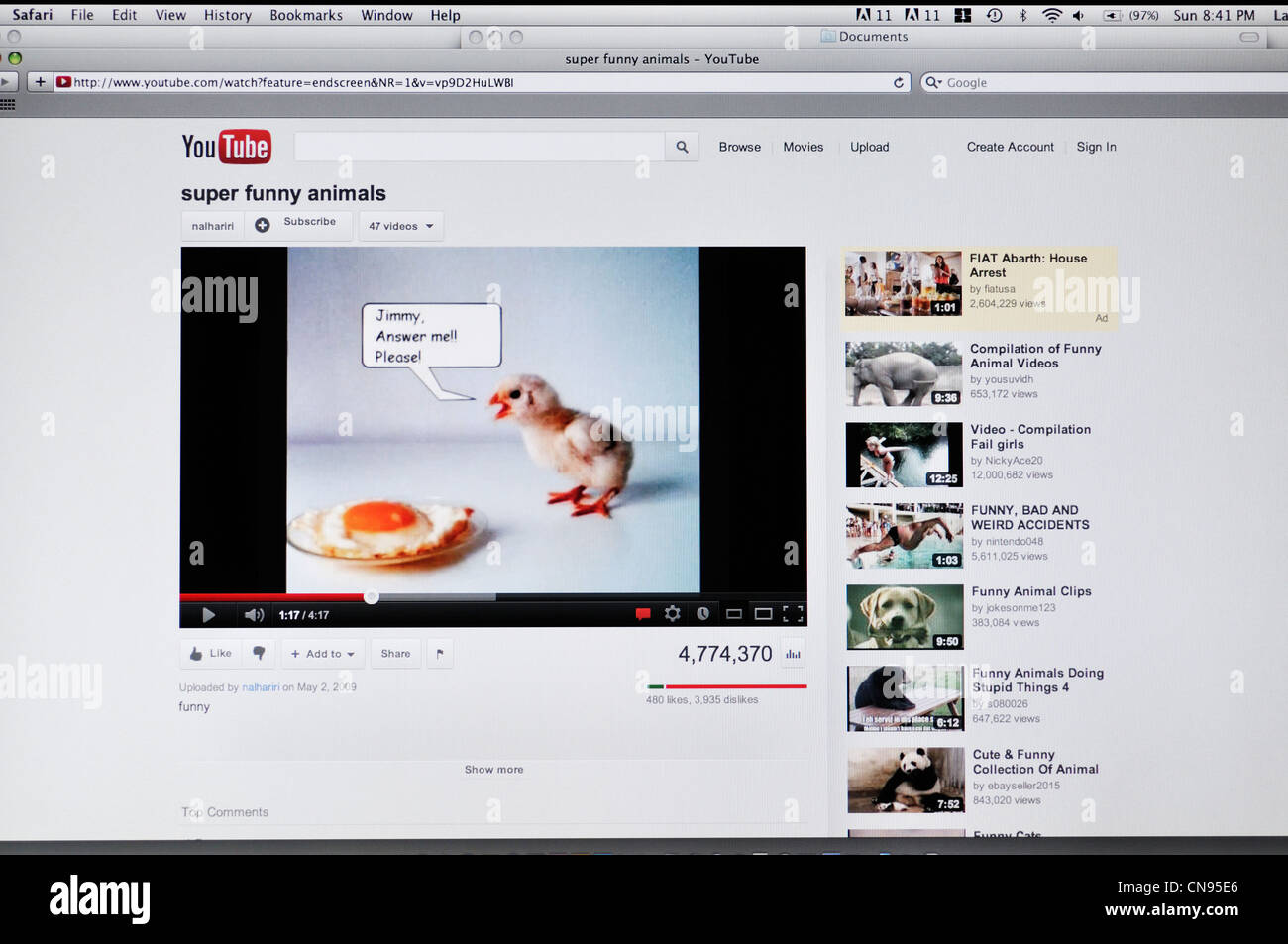Viewport: 1288px width, 944px height.
Task: Open Funny Animal Clips video title
Action: pos(1031,591)
